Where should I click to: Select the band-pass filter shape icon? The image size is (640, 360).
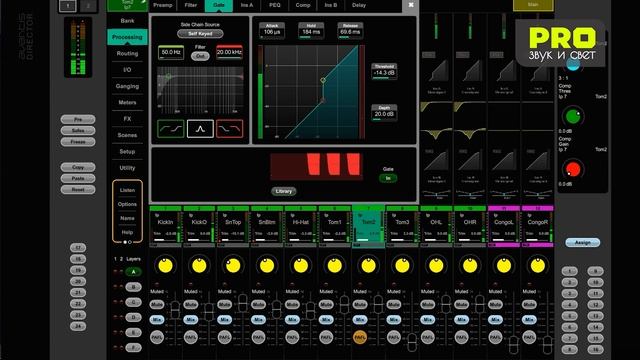pos(200,129)
